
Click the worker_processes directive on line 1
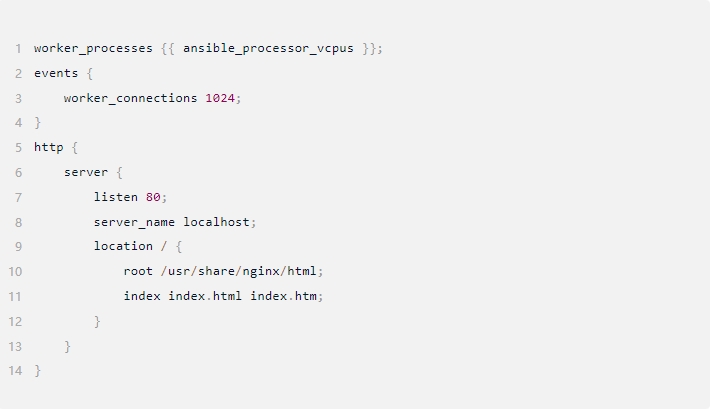[93, 49]
